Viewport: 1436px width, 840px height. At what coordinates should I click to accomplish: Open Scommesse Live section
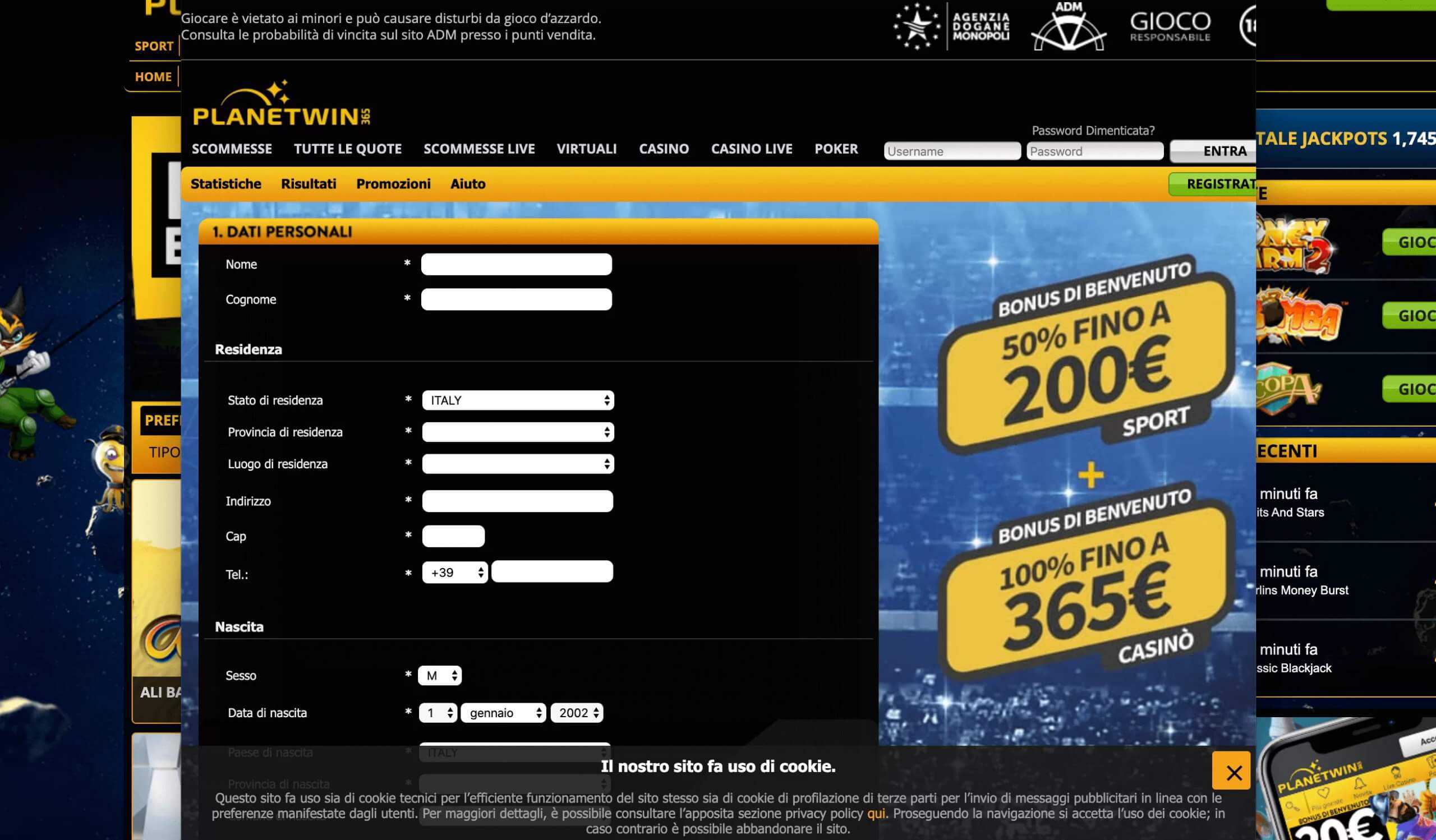478,149
